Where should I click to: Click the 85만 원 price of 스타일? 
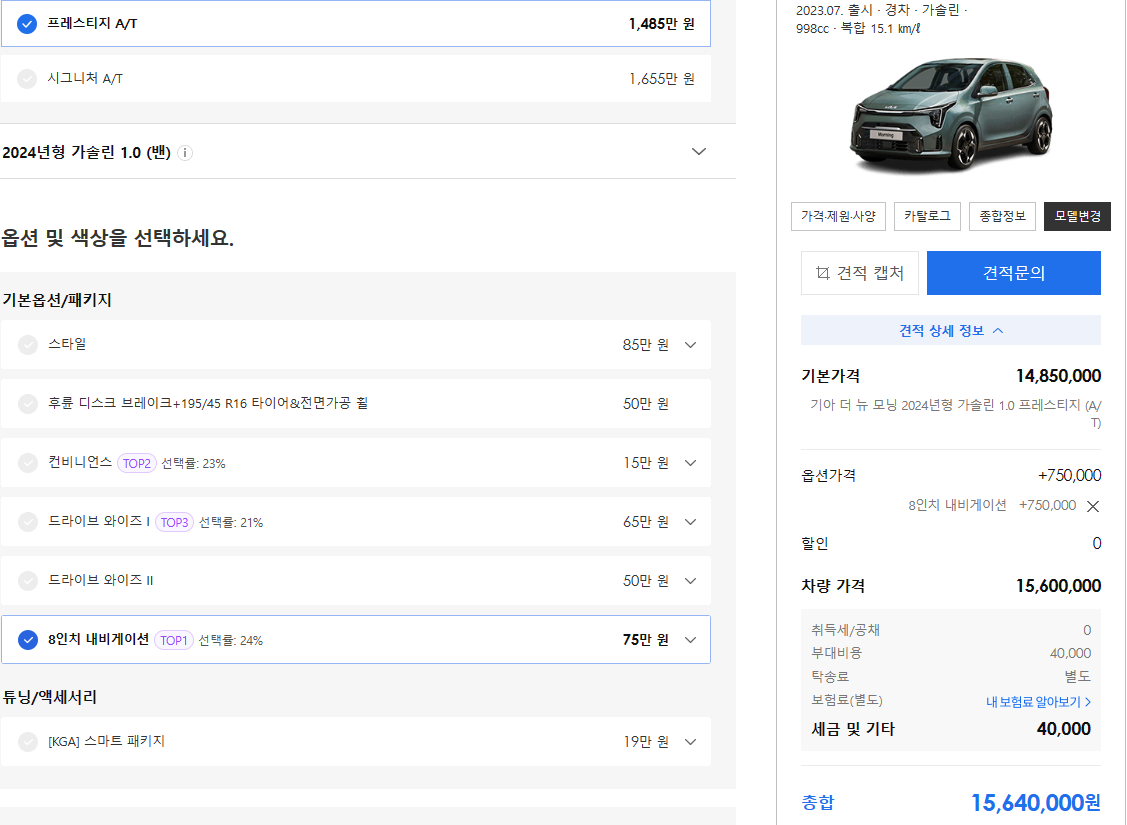click(x=645, y=345)
